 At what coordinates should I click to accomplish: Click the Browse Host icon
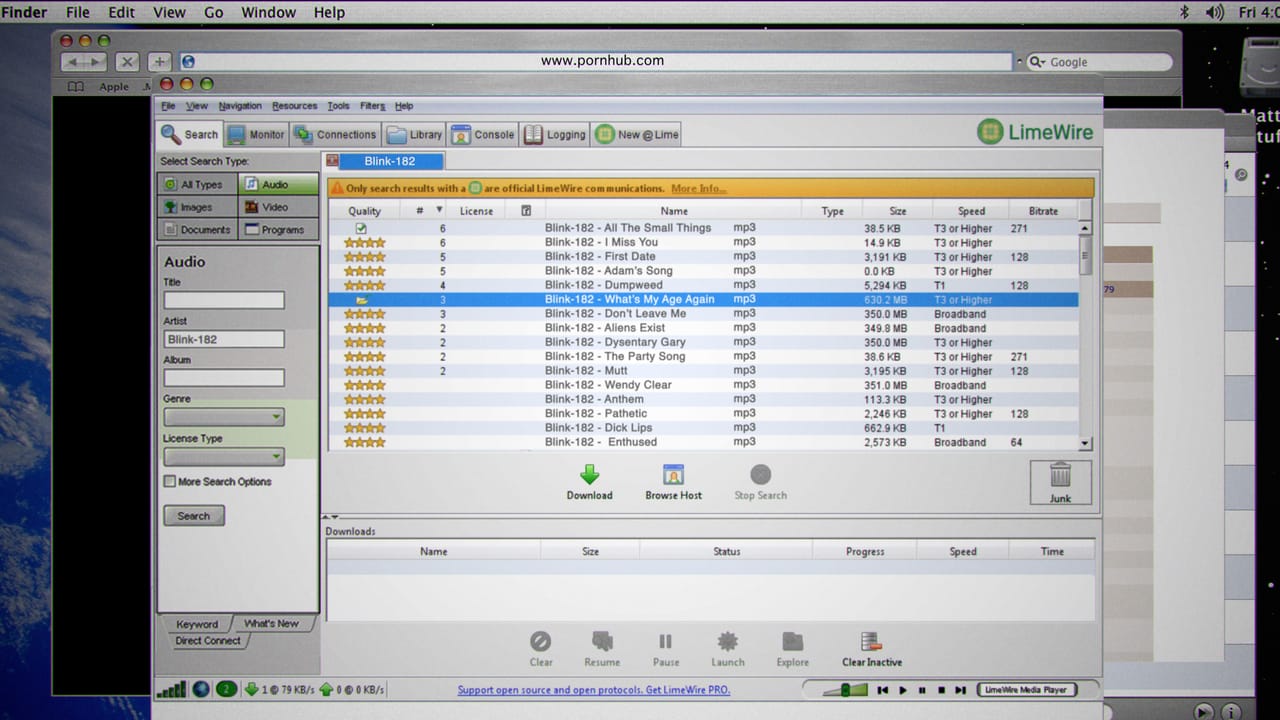pos(673,474)
